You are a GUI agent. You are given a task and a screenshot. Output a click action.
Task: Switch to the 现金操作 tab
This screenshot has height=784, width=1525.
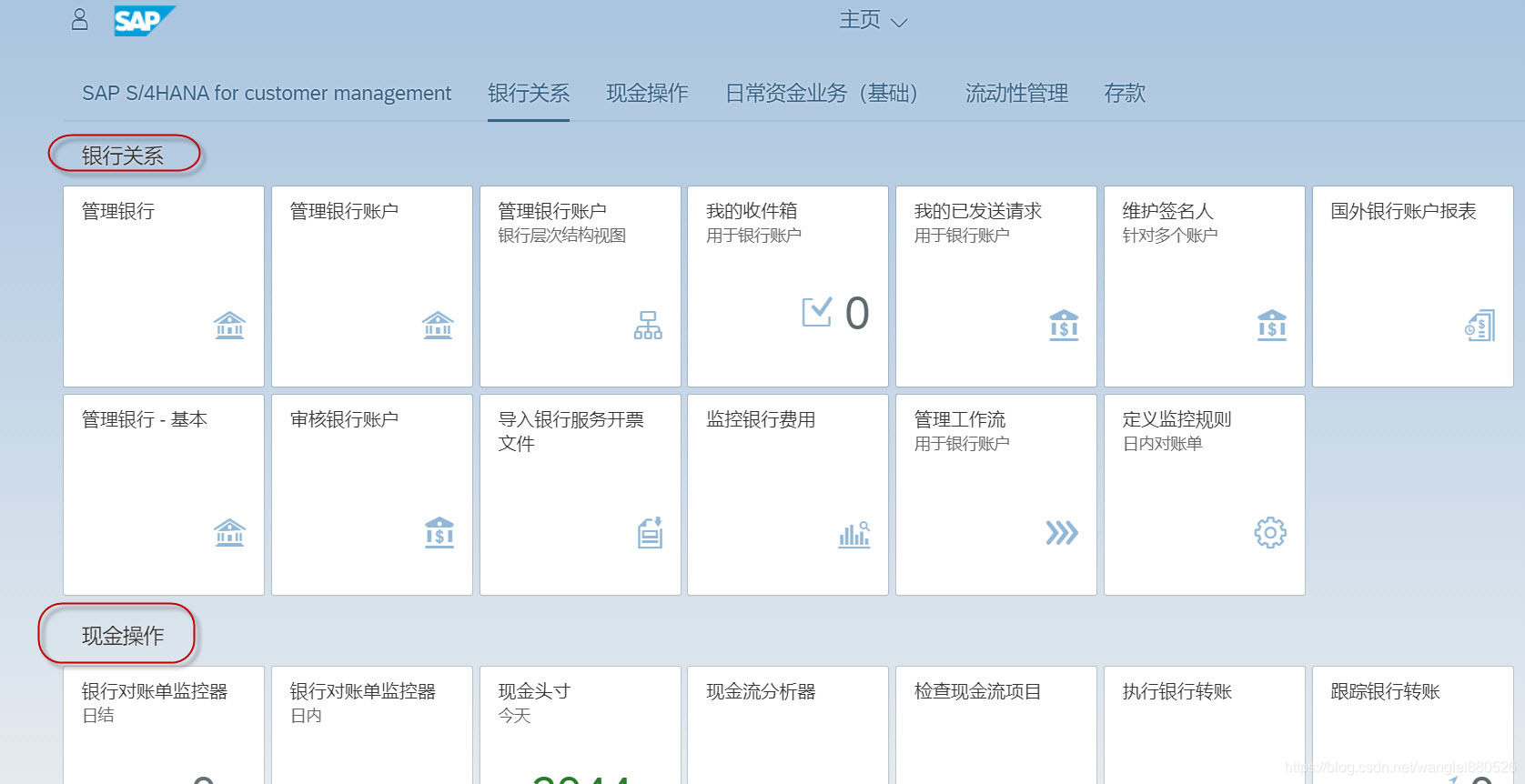point(647,93)
